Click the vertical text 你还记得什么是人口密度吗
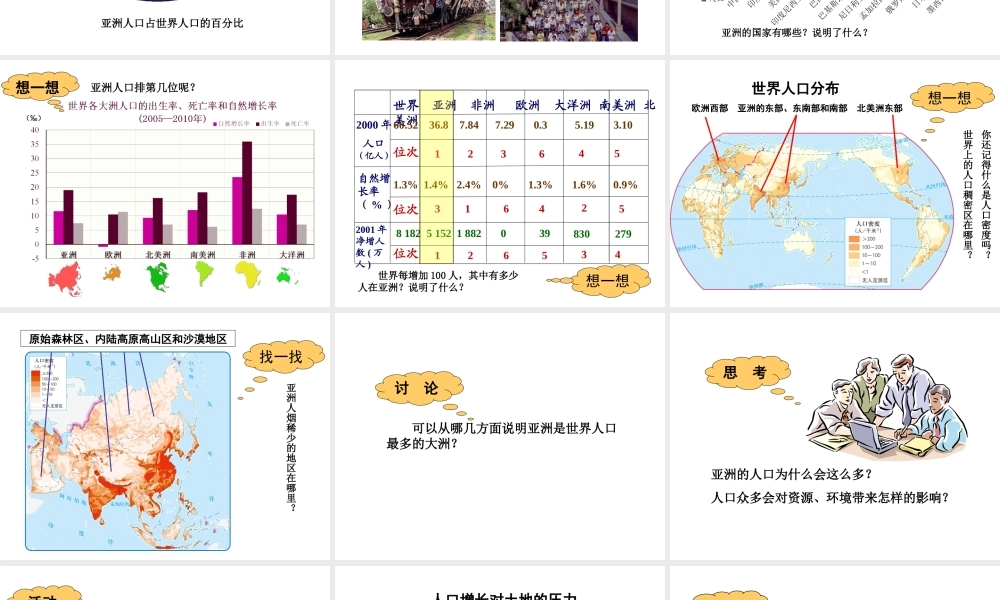The height and width of the screenshot is (600, 1000). pos(986,194)
